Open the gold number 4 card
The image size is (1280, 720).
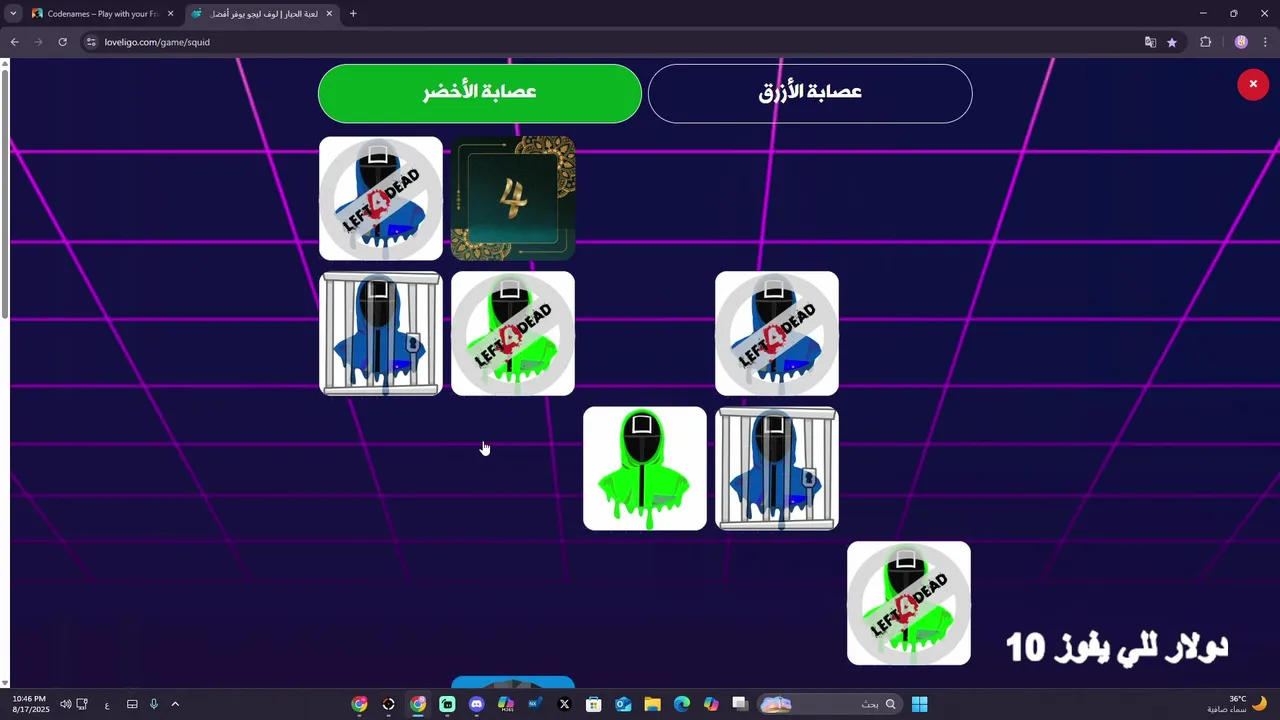[x=513, y=198]
